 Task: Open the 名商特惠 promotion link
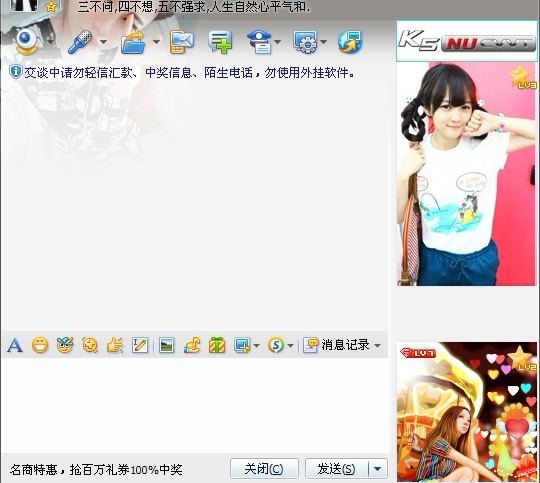point(96,470)
